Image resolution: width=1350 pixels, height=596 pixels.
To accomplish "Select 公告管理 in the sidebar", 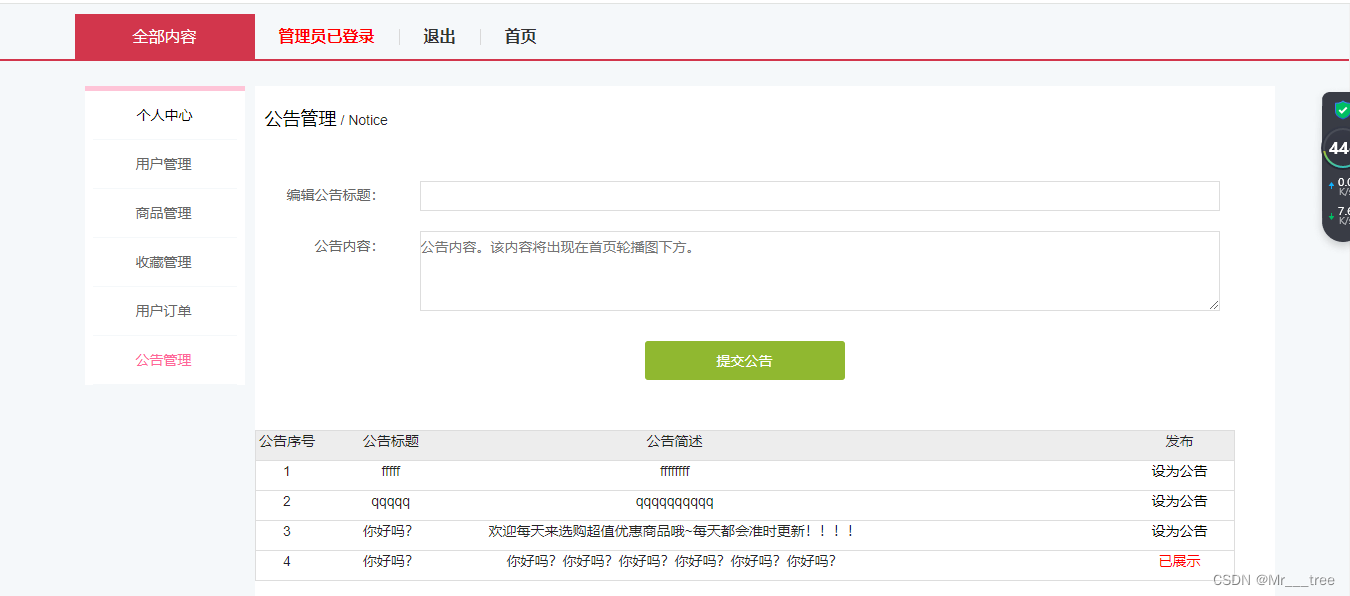I will pyautogui.click(x=165, y=360).
